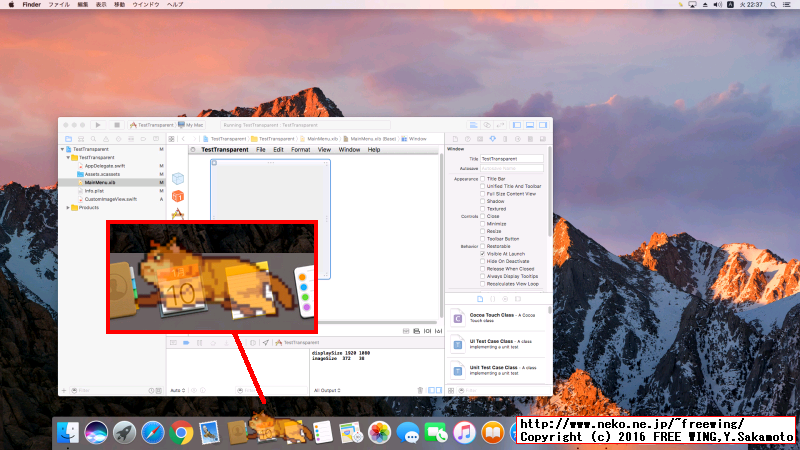Open the Edit menu in designer
This screenshot has height=450, width=800.
pyautogui.click(x=278, y=149)
